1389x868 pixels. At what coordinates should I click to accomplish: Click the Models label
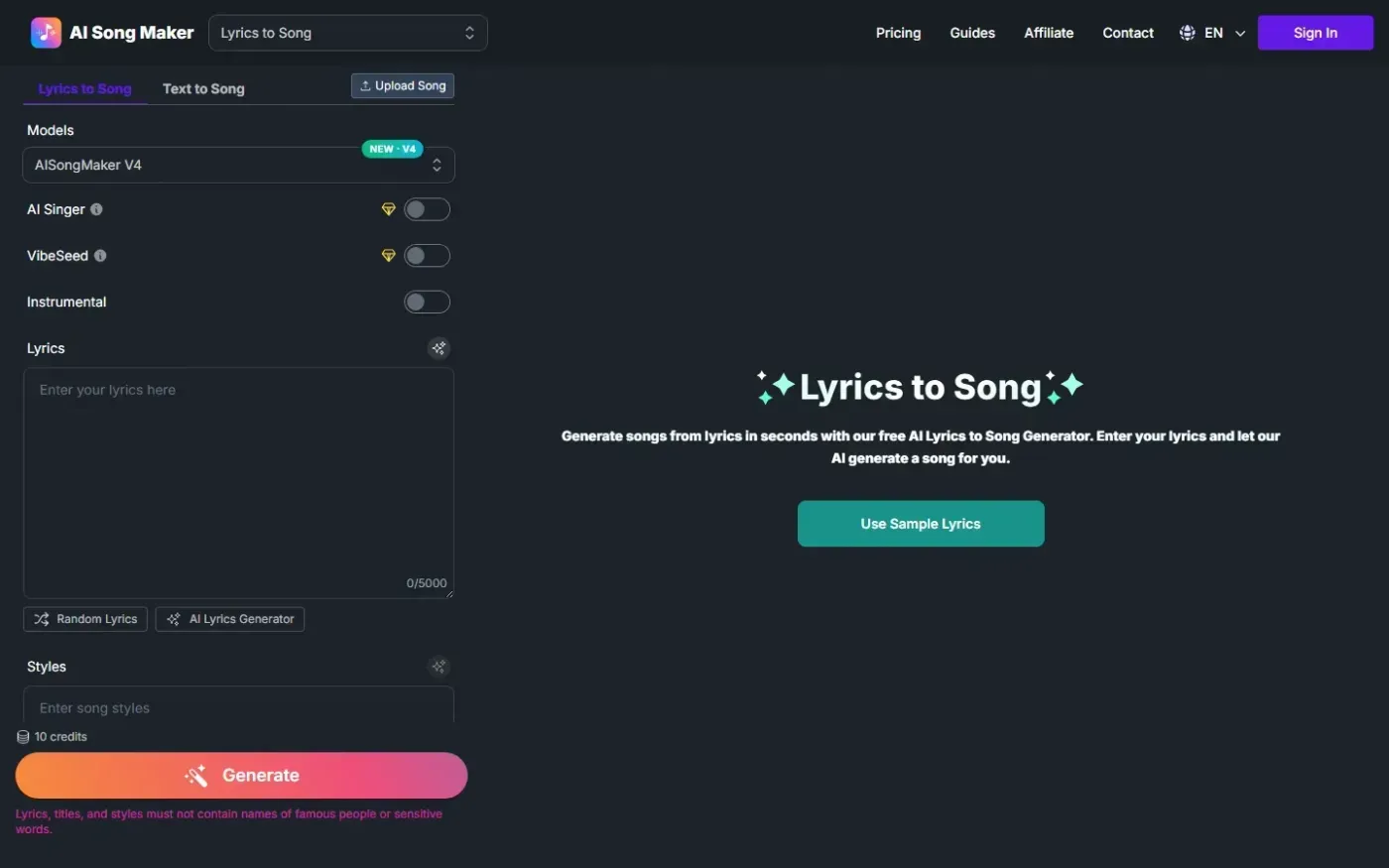(x=51, y=130)
